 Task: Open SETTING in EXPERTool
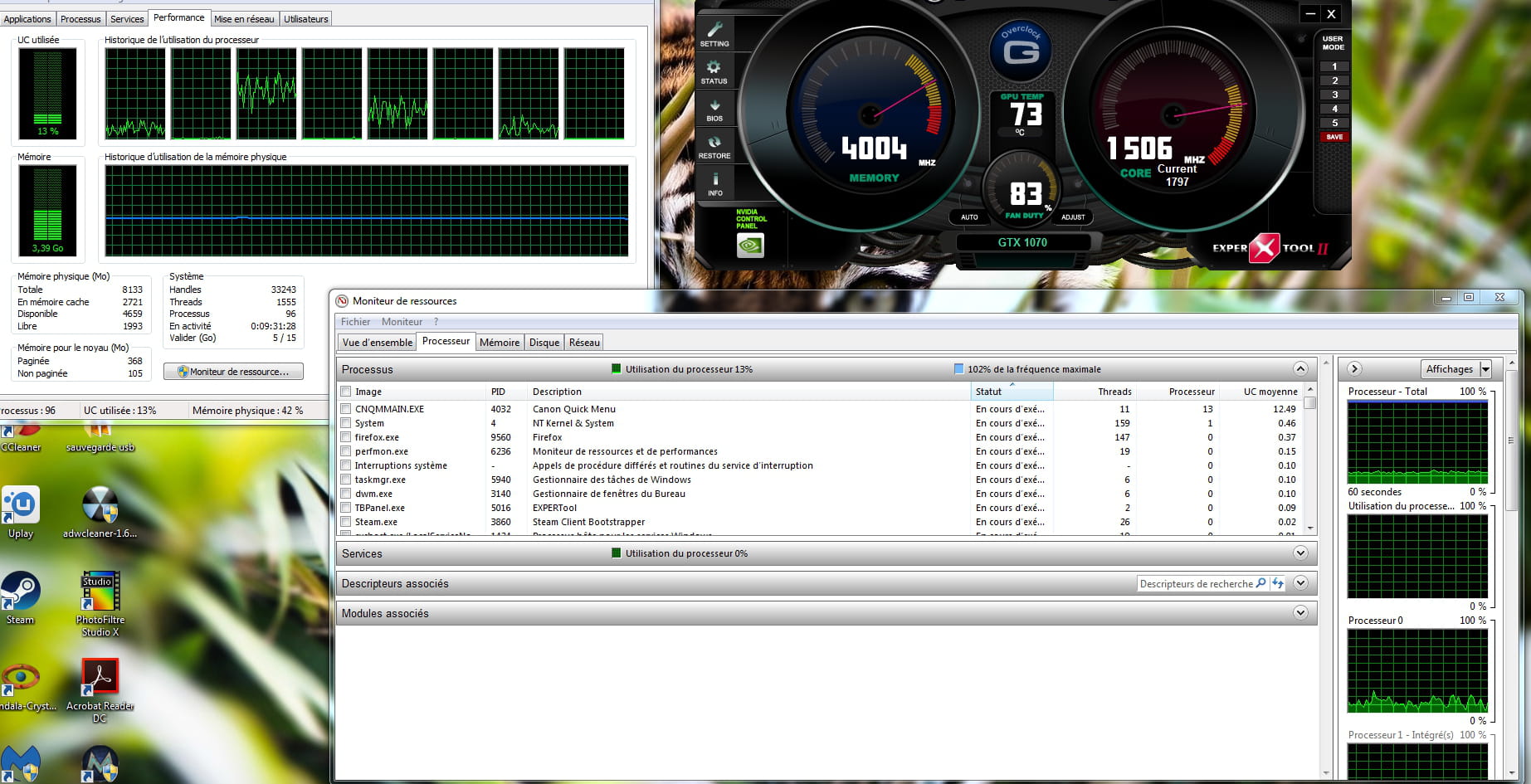coord(714,34)
